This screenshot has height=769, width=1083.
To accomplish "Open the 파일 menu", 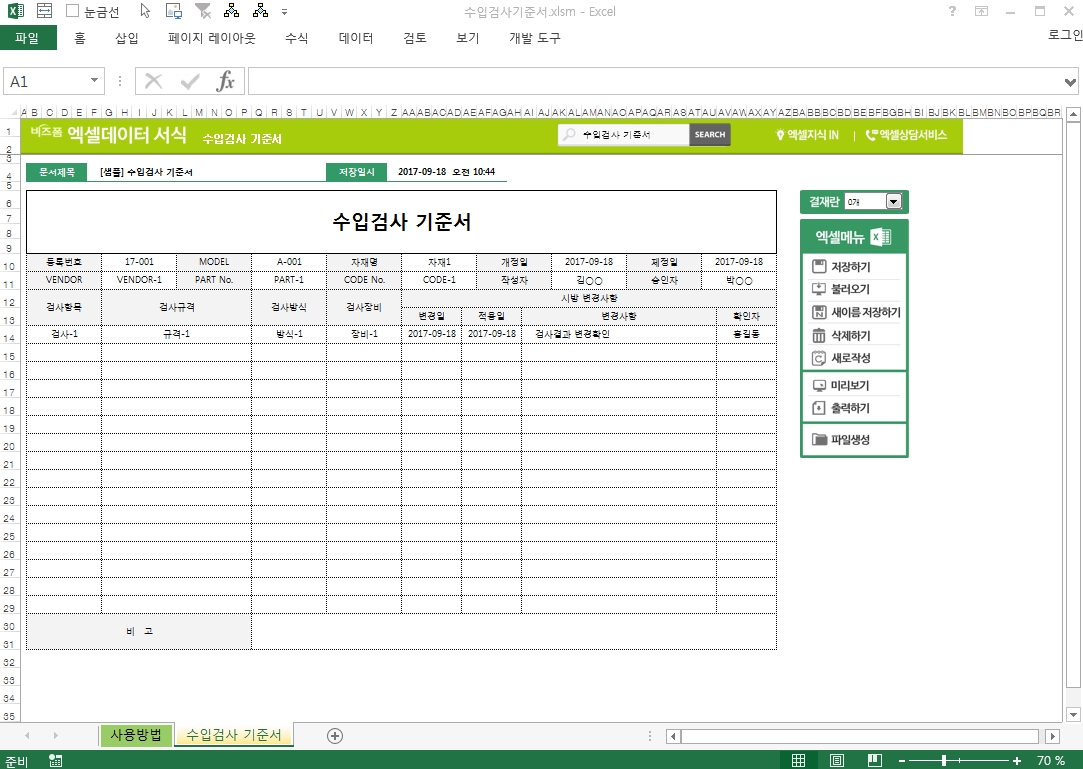I will [28, 39].
